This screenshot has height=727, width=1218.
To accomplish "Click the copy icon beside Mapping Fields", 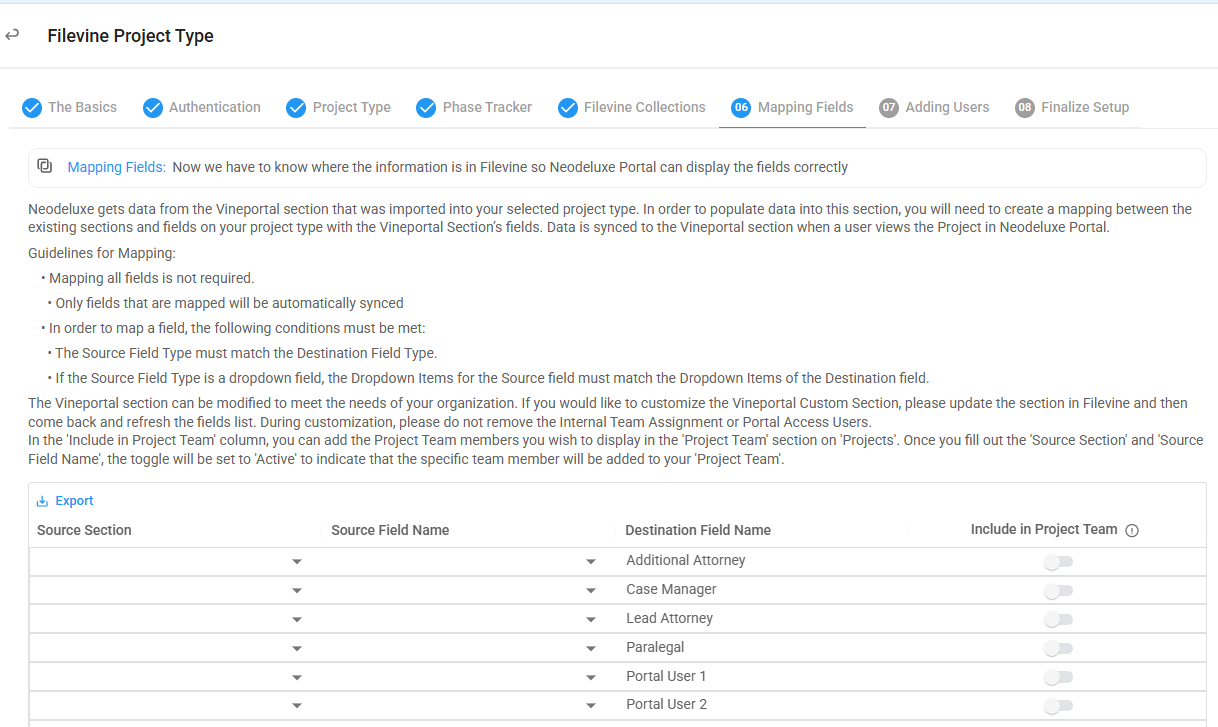I will pyautogui.click(x=44, y=166).
